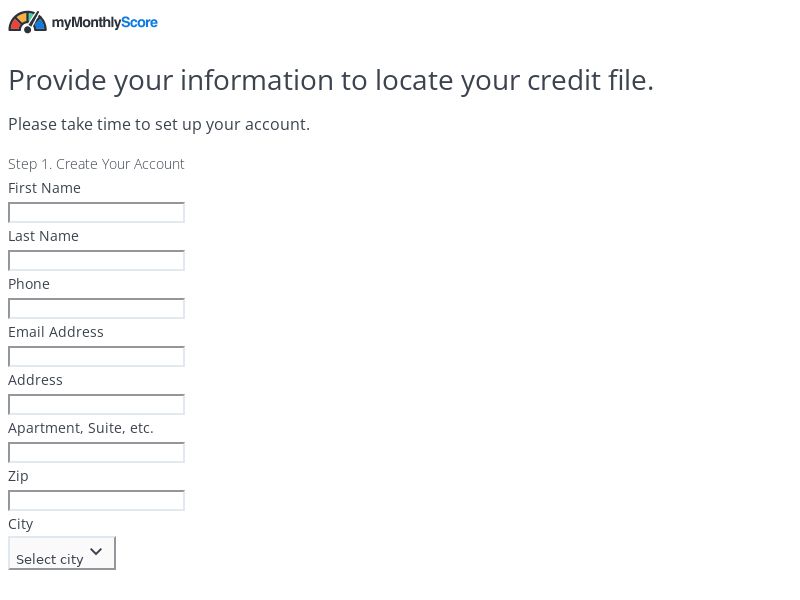Click the myMonthlyScore gauge logo icon
Screen dimensions: 800x600
click(27, 20)
